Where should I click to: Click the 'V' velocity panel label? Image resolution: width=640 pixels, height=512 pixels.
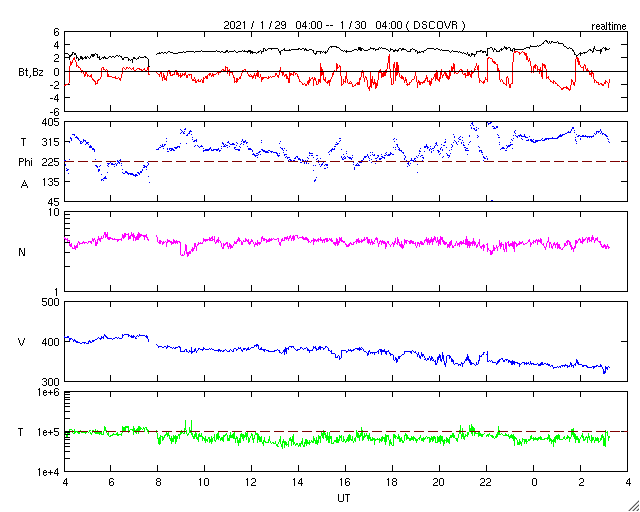point(22,342)
